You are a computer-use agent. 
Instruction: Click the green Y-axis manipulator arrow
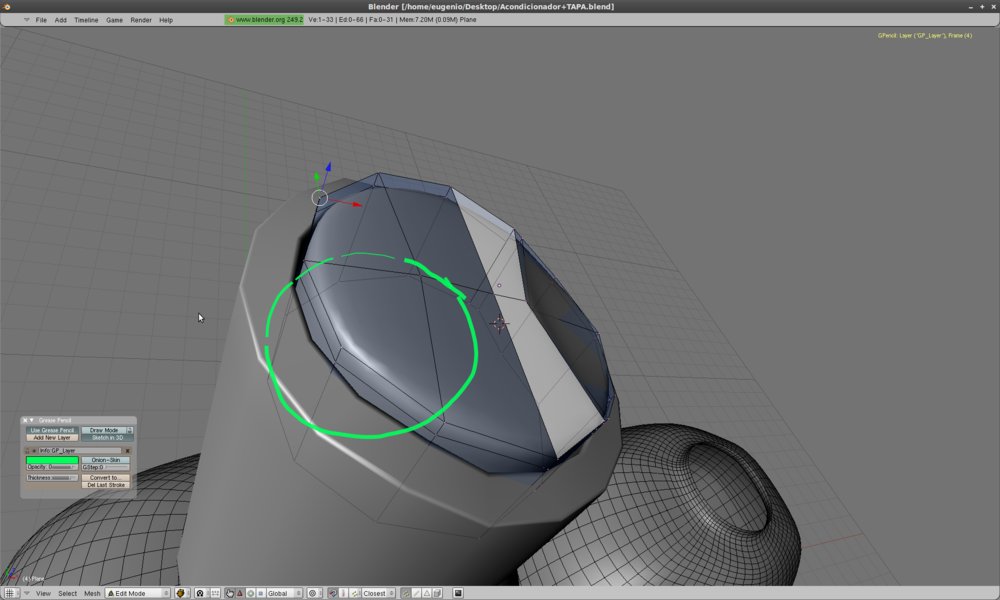(316, 176)
